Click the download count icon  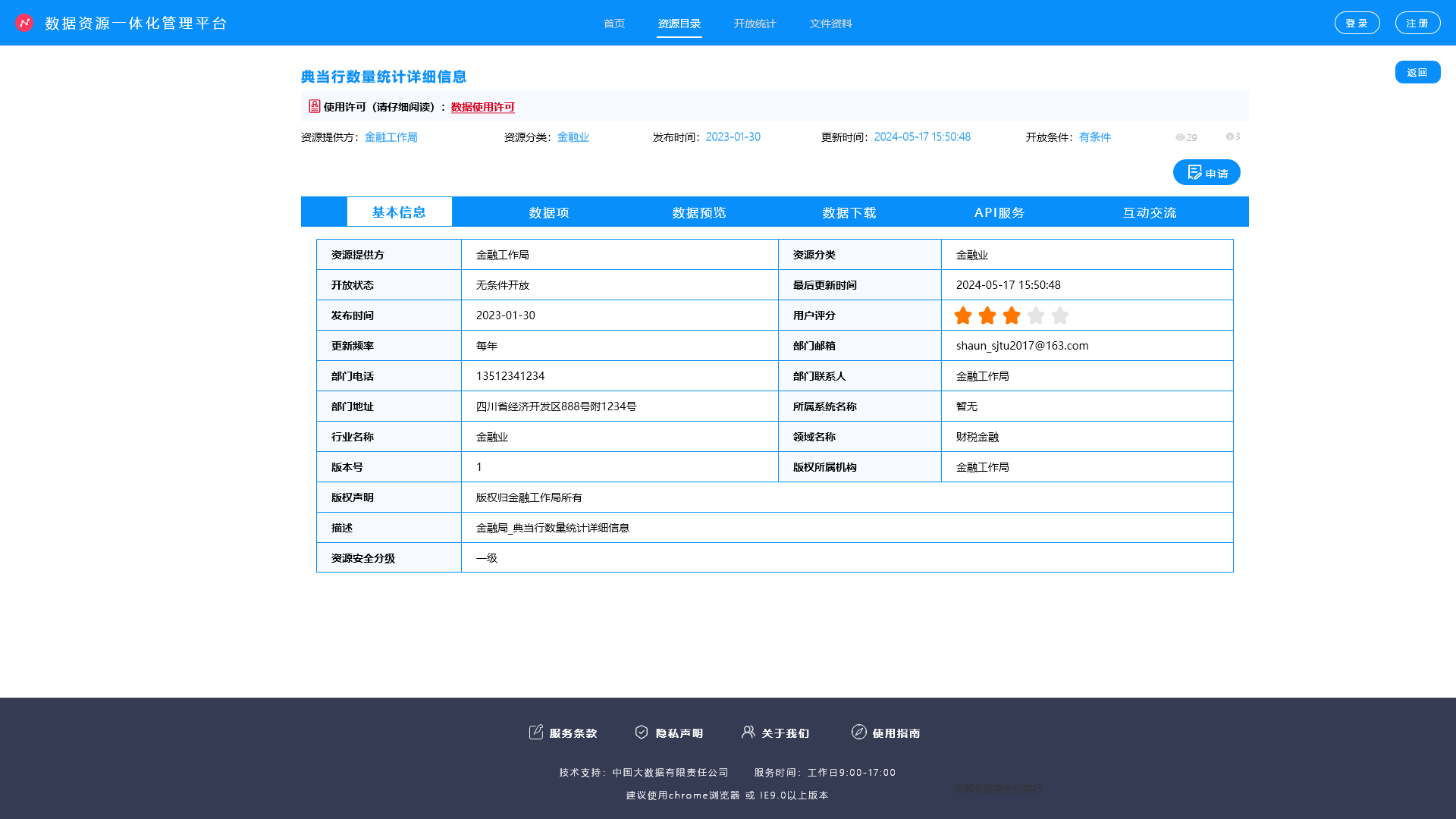pyautogui.click(x=1230, y=136)
